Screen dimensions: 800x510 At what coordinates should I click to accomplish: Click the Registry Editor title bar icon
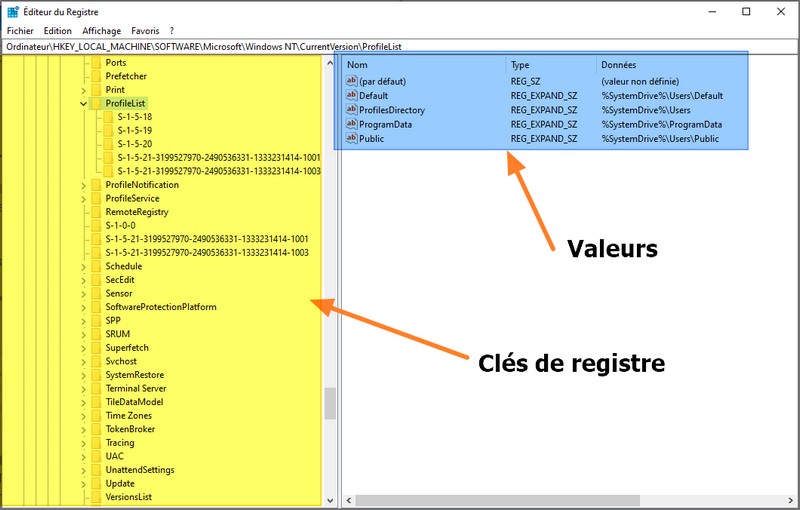tap(13, 12)
